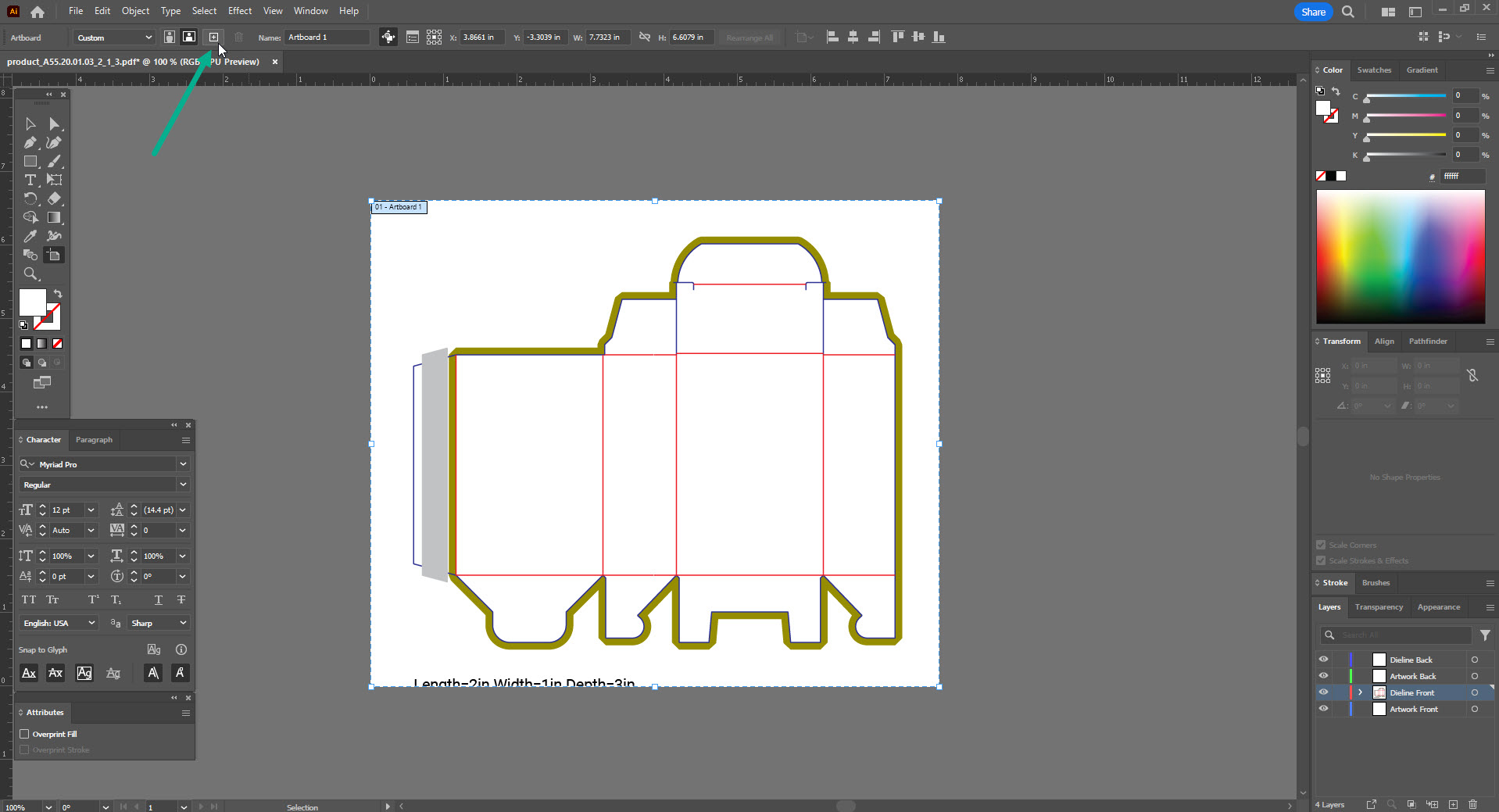
Task: Open the Object menu
Action: pos(135,11)
